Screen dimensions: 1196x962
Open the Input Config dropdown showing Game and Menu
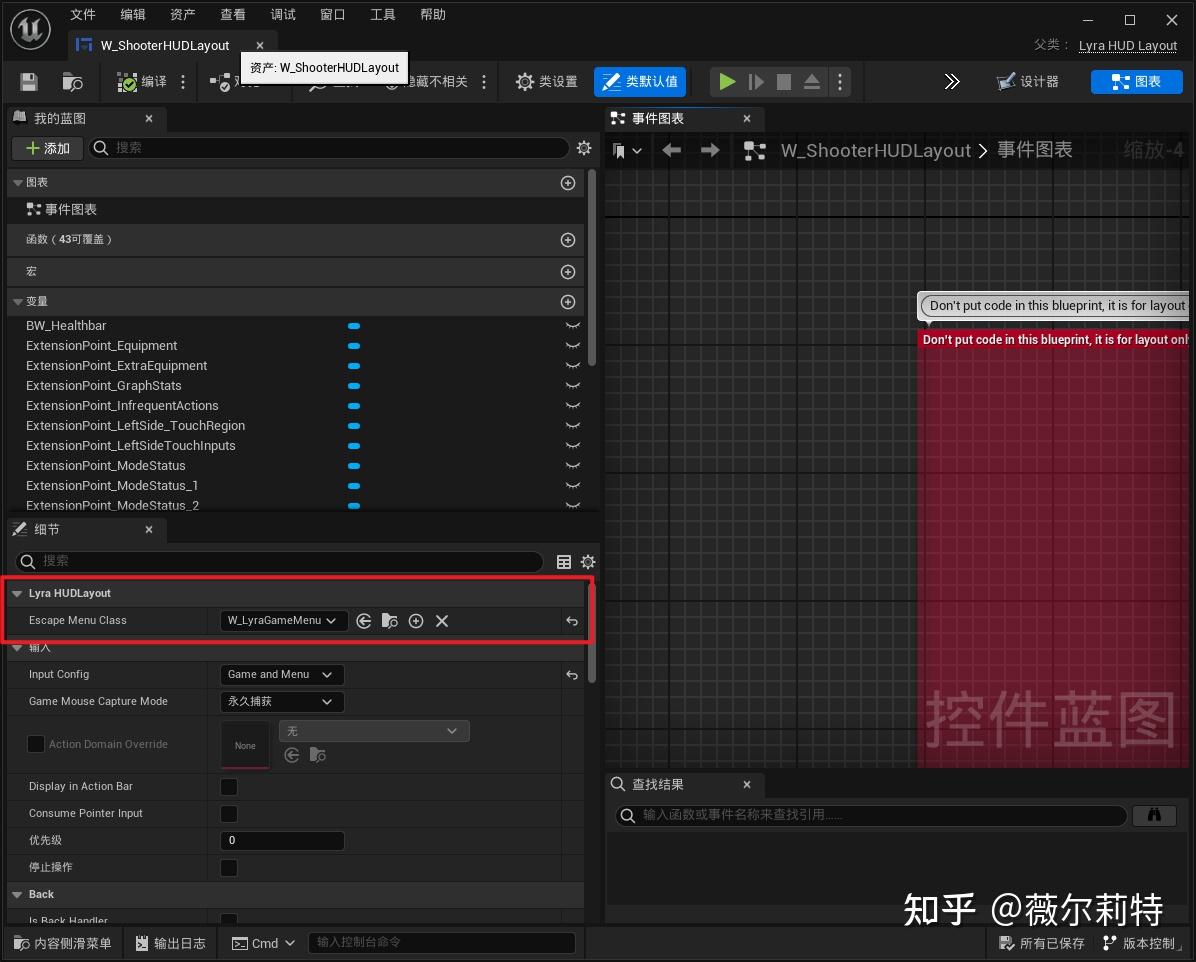pos(281,674)
